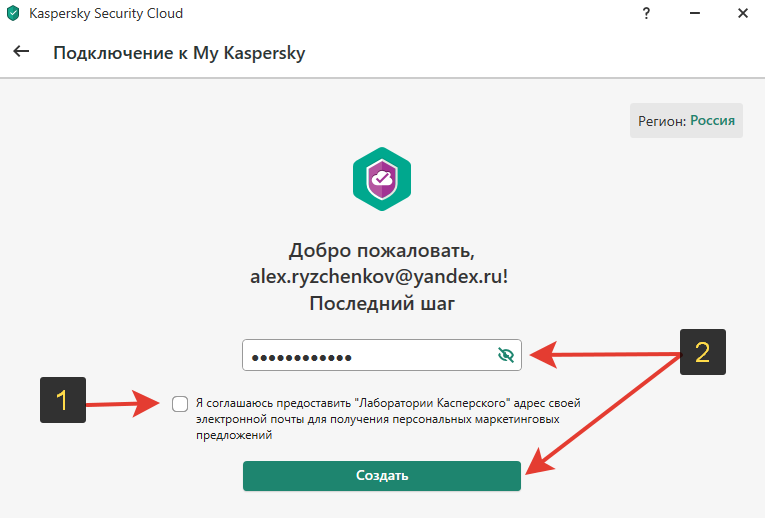Focus the password input field
The height and width of the screenshot is (518, 765).
(x=382, y=355)
